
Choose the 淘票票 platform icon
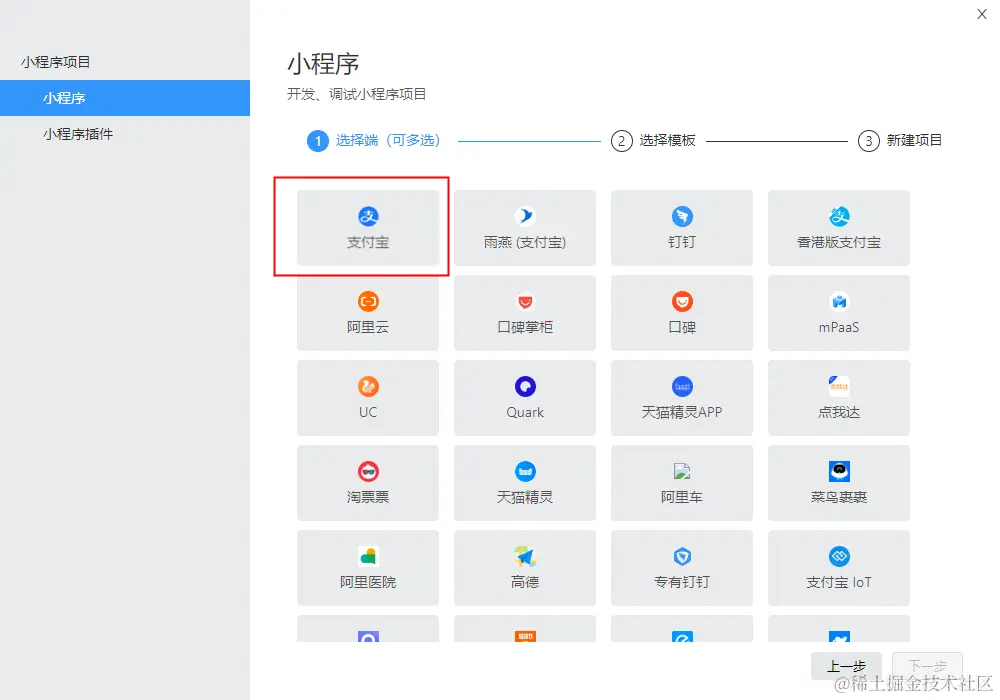pyautogui.click(x=368, y=472)
